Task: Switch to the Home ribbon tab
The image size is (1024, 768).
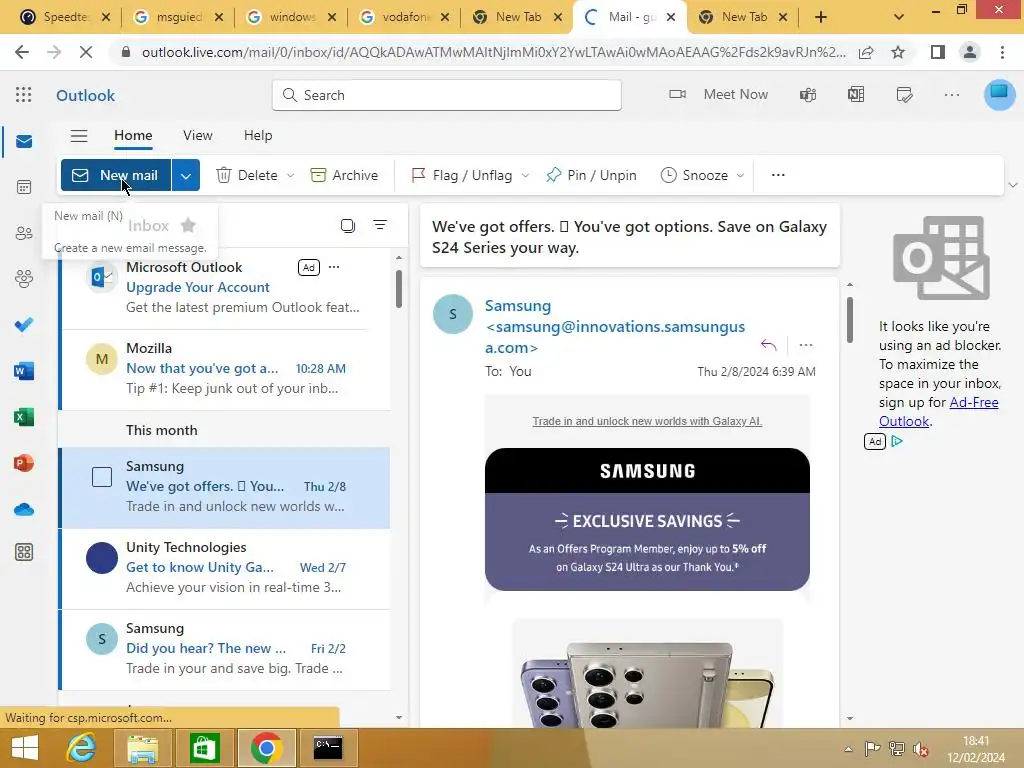Action: [x=133, y=135]
